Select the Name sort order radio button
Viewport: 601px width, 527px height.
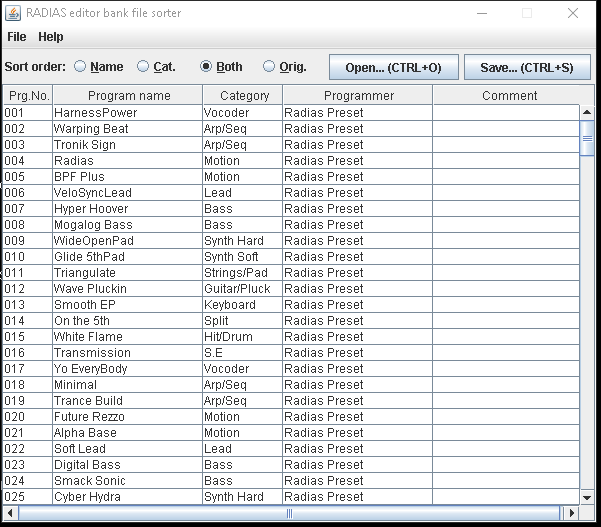coord(80,66)
